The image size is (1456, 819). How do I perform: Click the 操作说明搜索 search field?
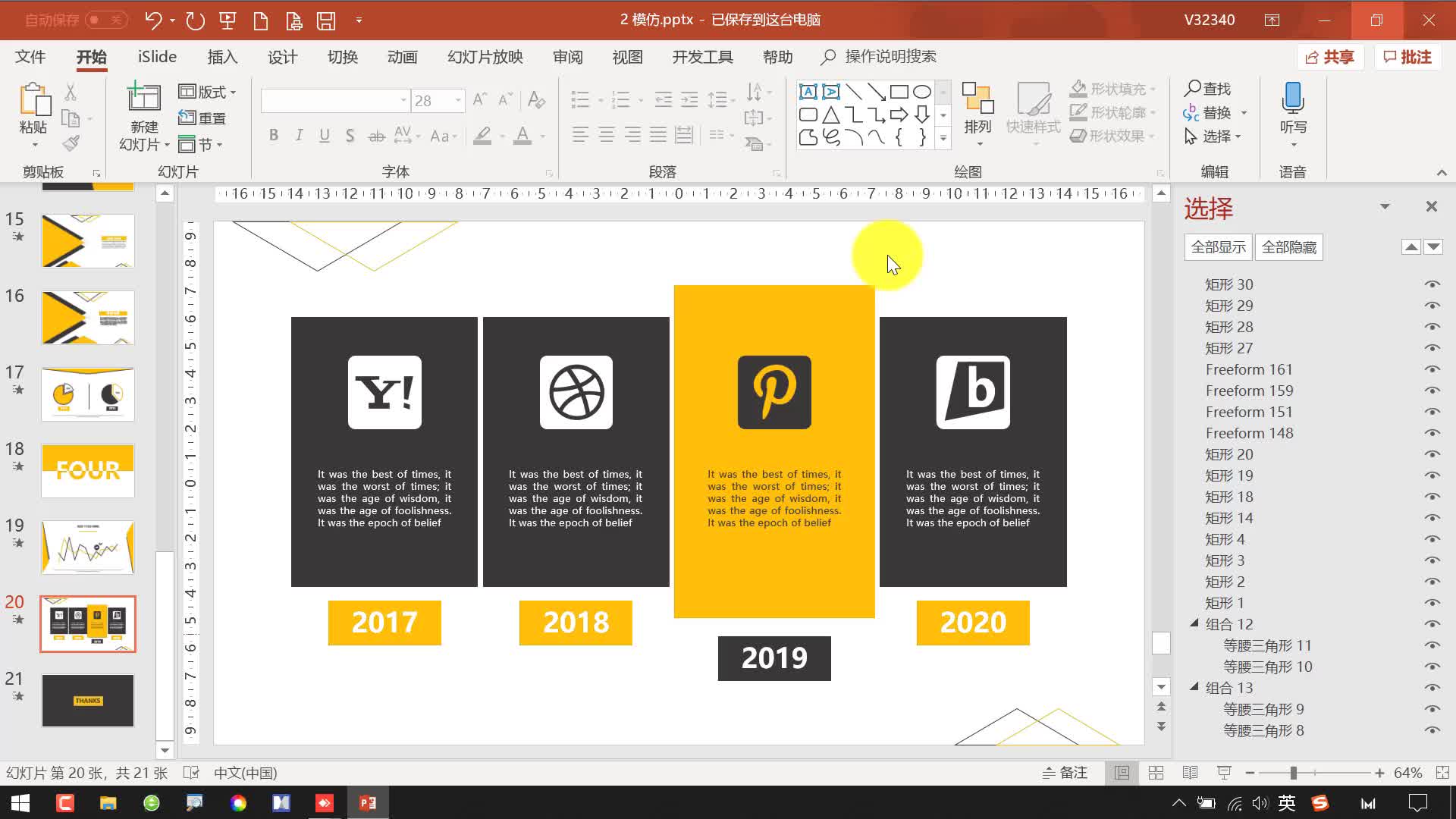coord(880,57)
